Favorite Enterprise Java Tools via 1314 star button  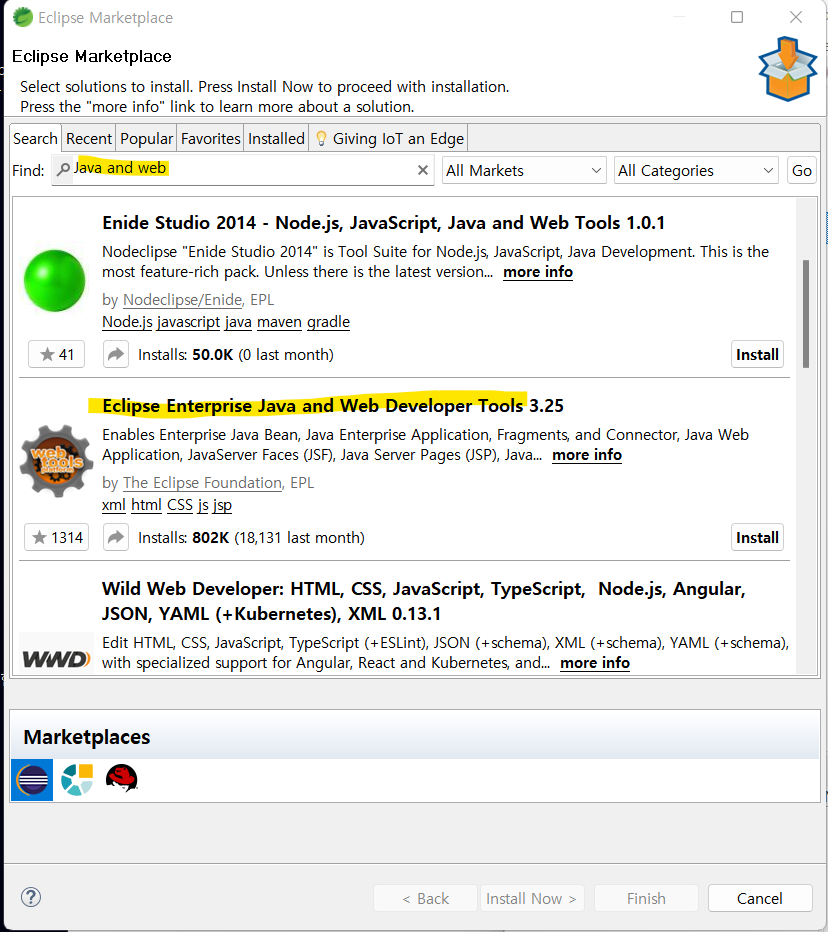pyautogui.click(x=56, y=537)
